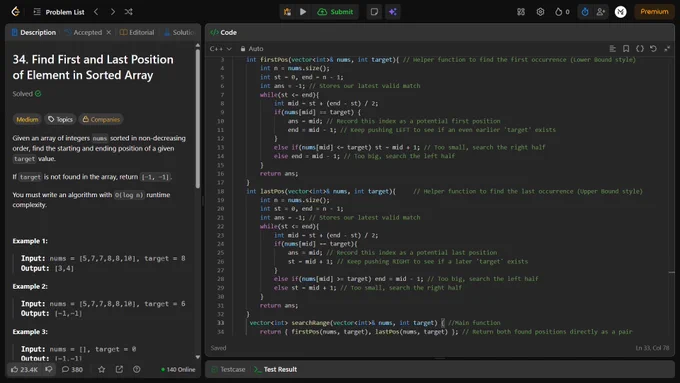Screen dimensions: 680x383
Task: Star the problem as favorite
Action: 101,370
